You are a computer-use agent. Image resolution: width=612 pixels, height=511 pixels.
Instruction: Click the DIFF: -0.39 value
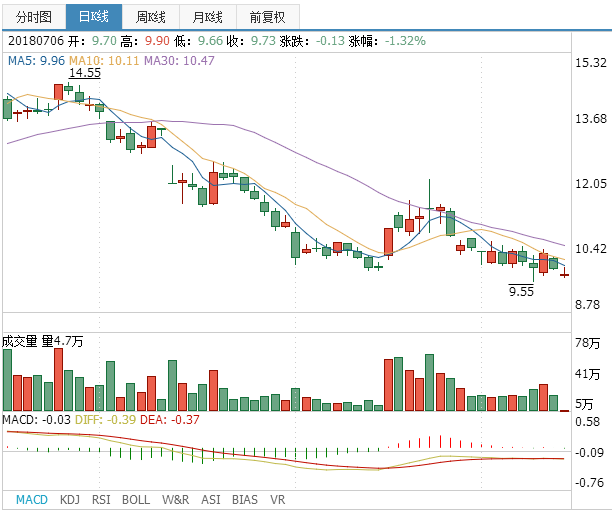coord(105,420)
